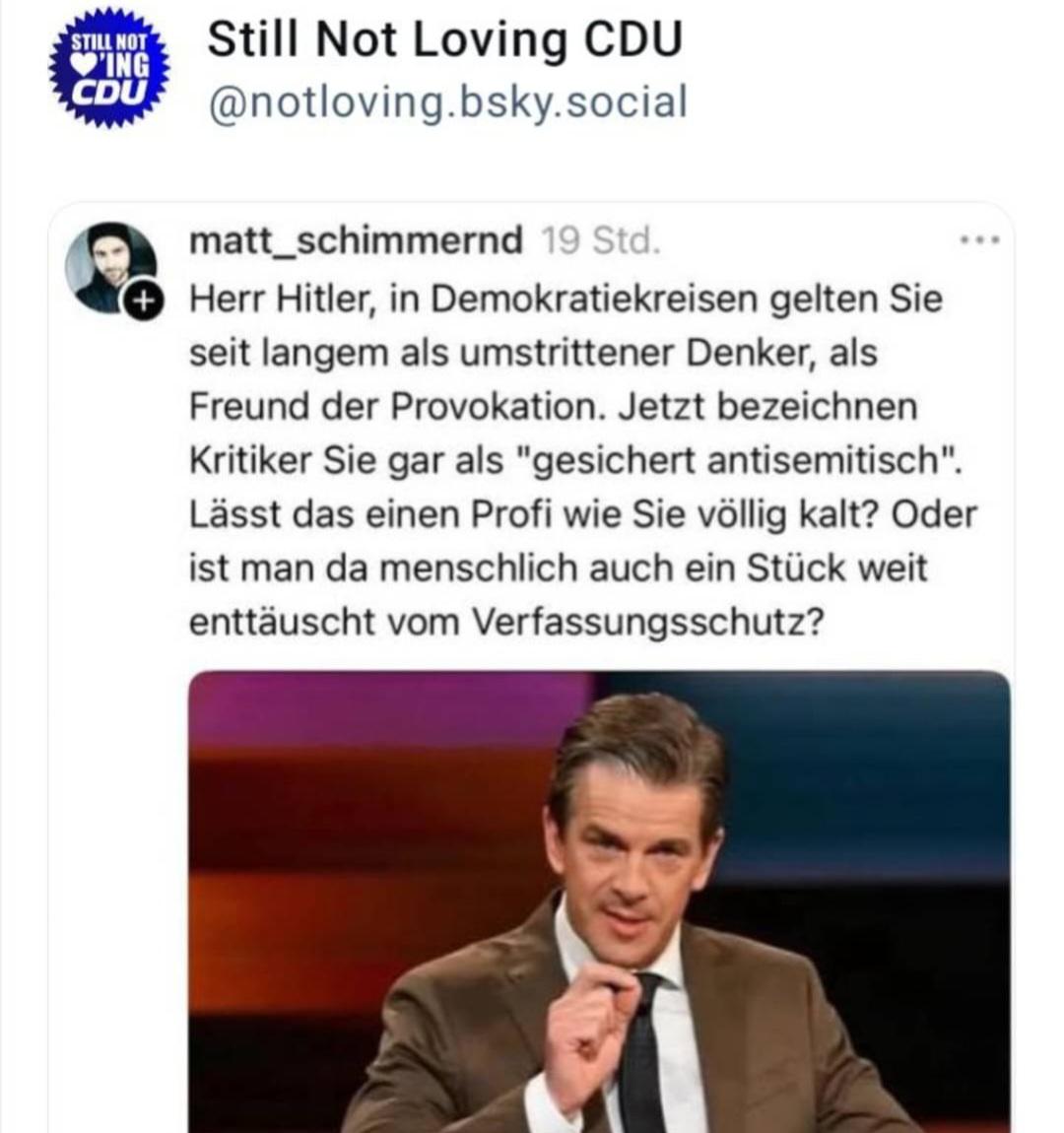Open the Still Not Loving CDU avatar
Image resolution: width=1064 pixels, height=1133 pixels.
pyautogui.click(x=109, y=68)
